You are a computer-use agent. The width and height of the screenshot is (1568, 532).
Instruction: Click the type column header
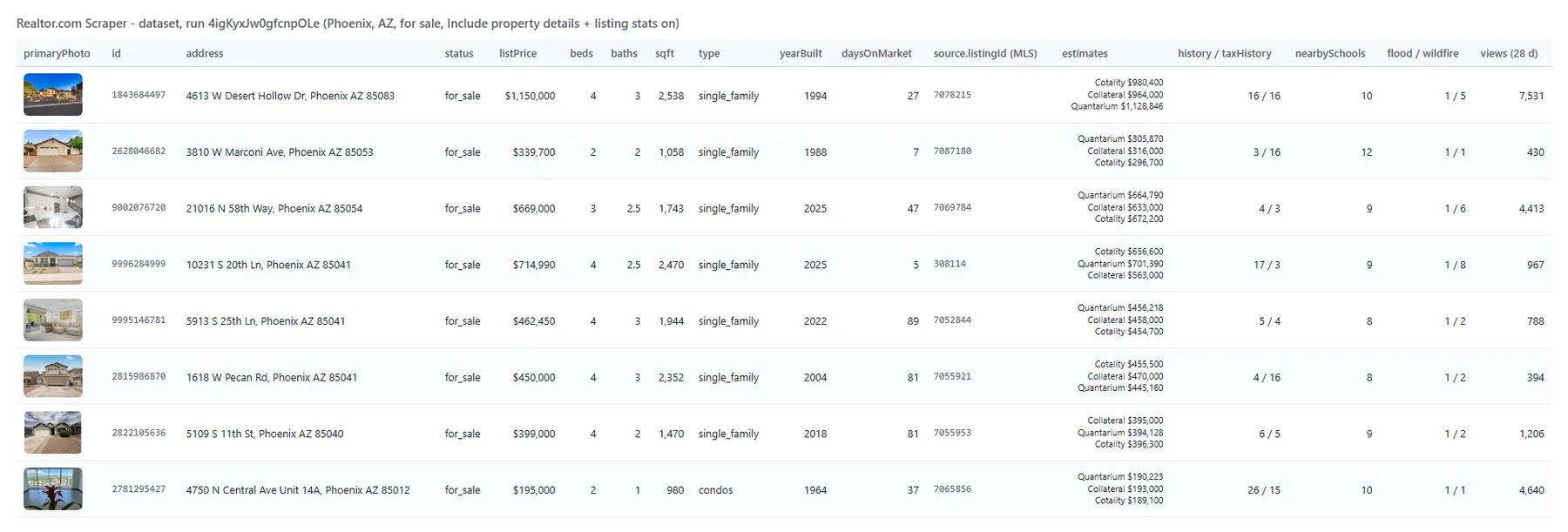[x=709, y=53]
